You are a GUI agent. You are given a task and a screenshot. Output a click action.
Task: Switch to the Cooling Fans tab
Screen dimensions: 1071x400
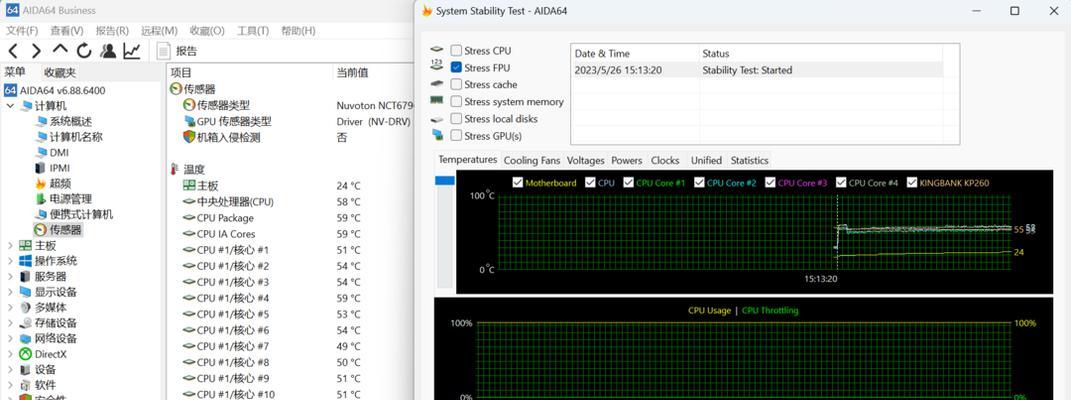pos(531,160)
